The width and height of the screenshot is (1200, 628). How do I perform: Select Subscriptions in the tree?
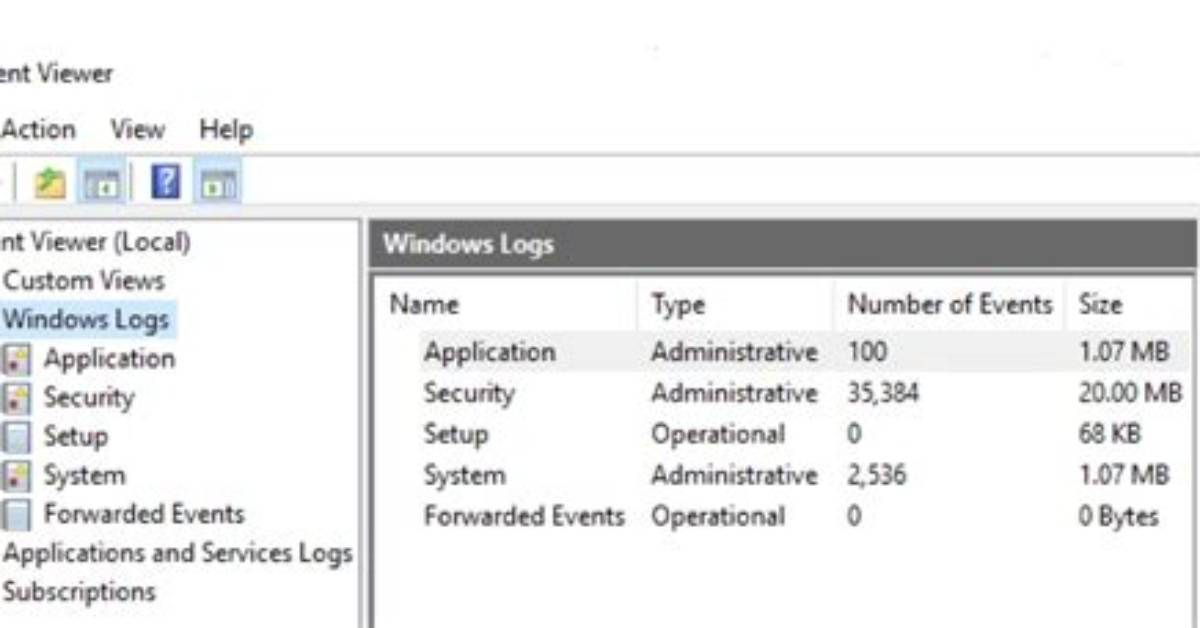tap(80, 591)
